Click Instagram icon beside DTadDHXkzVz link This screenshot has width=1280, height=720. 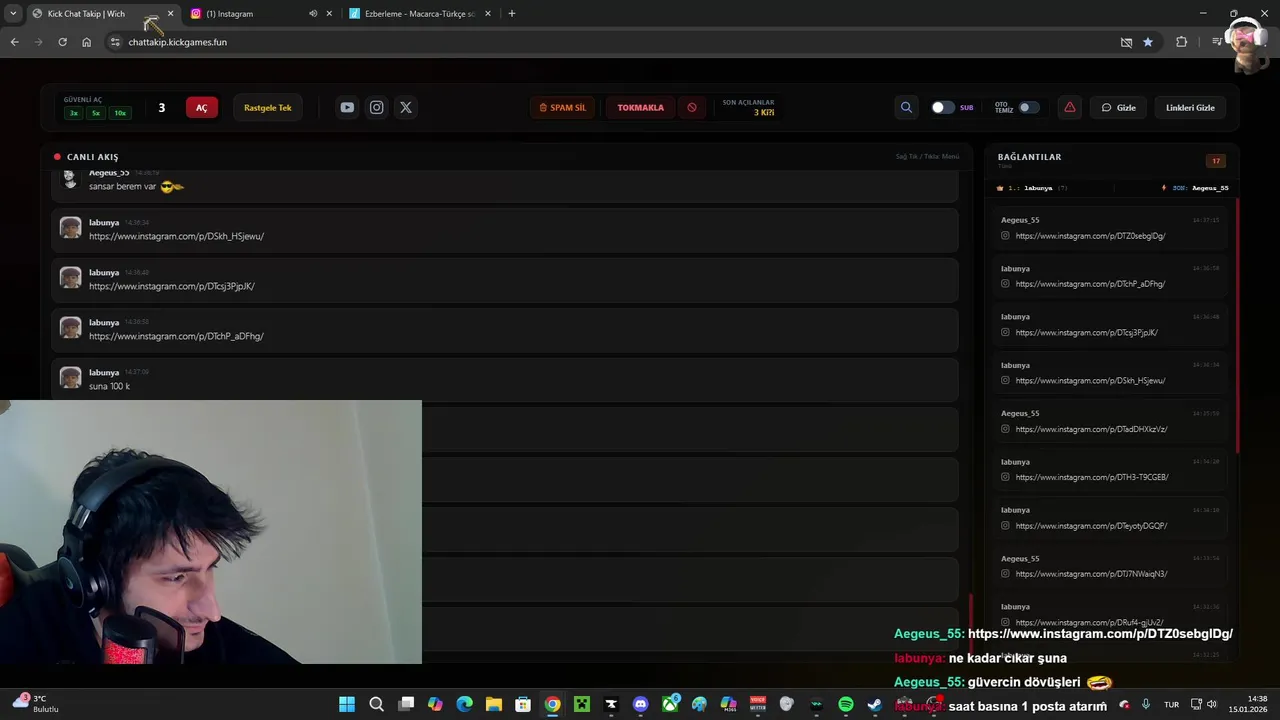point(1006,429)
